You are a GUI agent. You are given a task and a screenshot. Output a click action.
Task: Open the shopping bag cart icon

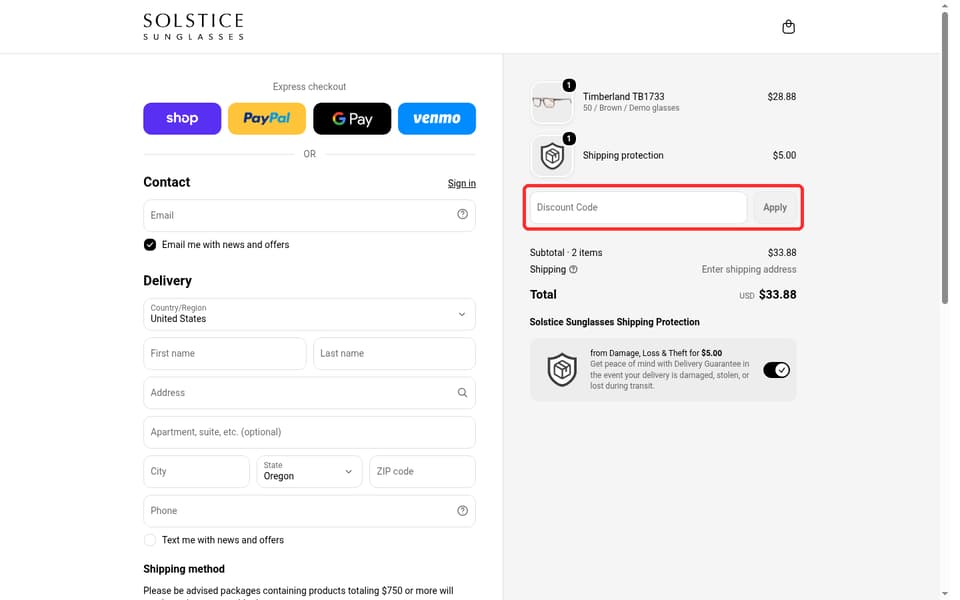tap(789, 27)
